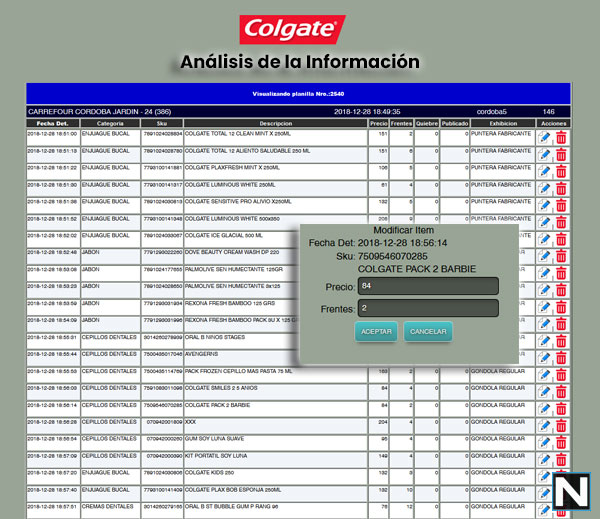Delete the COLGATE SENSITIVE PRO ALIVIO row

561,206
